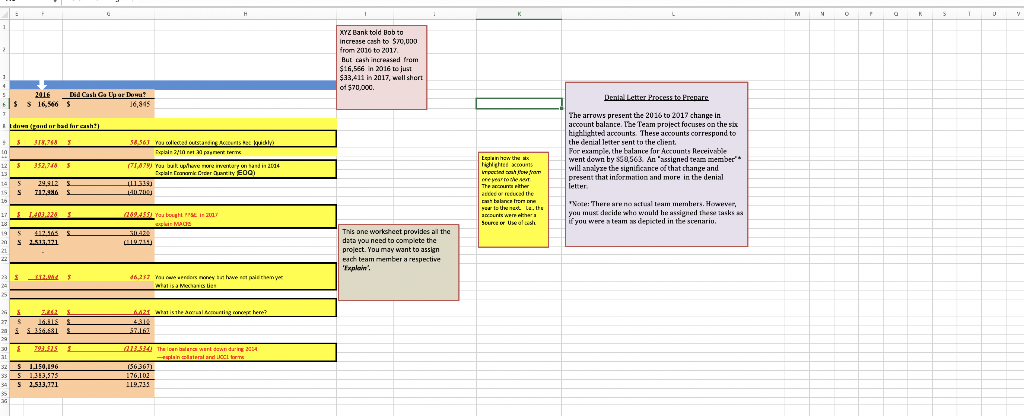
Task: Click the cell with value 412,565
Action: pyautogui.click(x=47, y=232)
